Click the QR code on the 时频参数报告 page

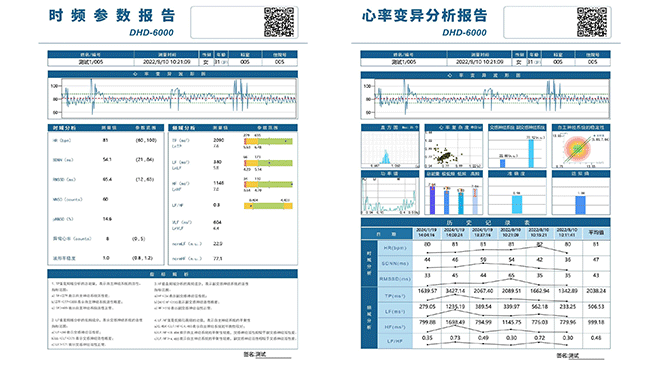click(x=279, y=22)
